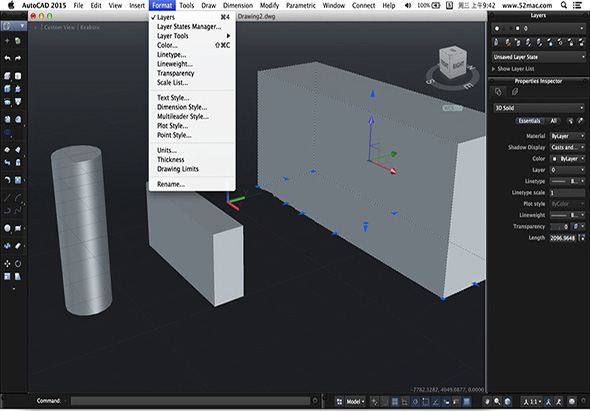The width and height of the screenshot is (590, 411).
Task: Open the Unsaved Layer State dropdown
Action: coord(538,57)
